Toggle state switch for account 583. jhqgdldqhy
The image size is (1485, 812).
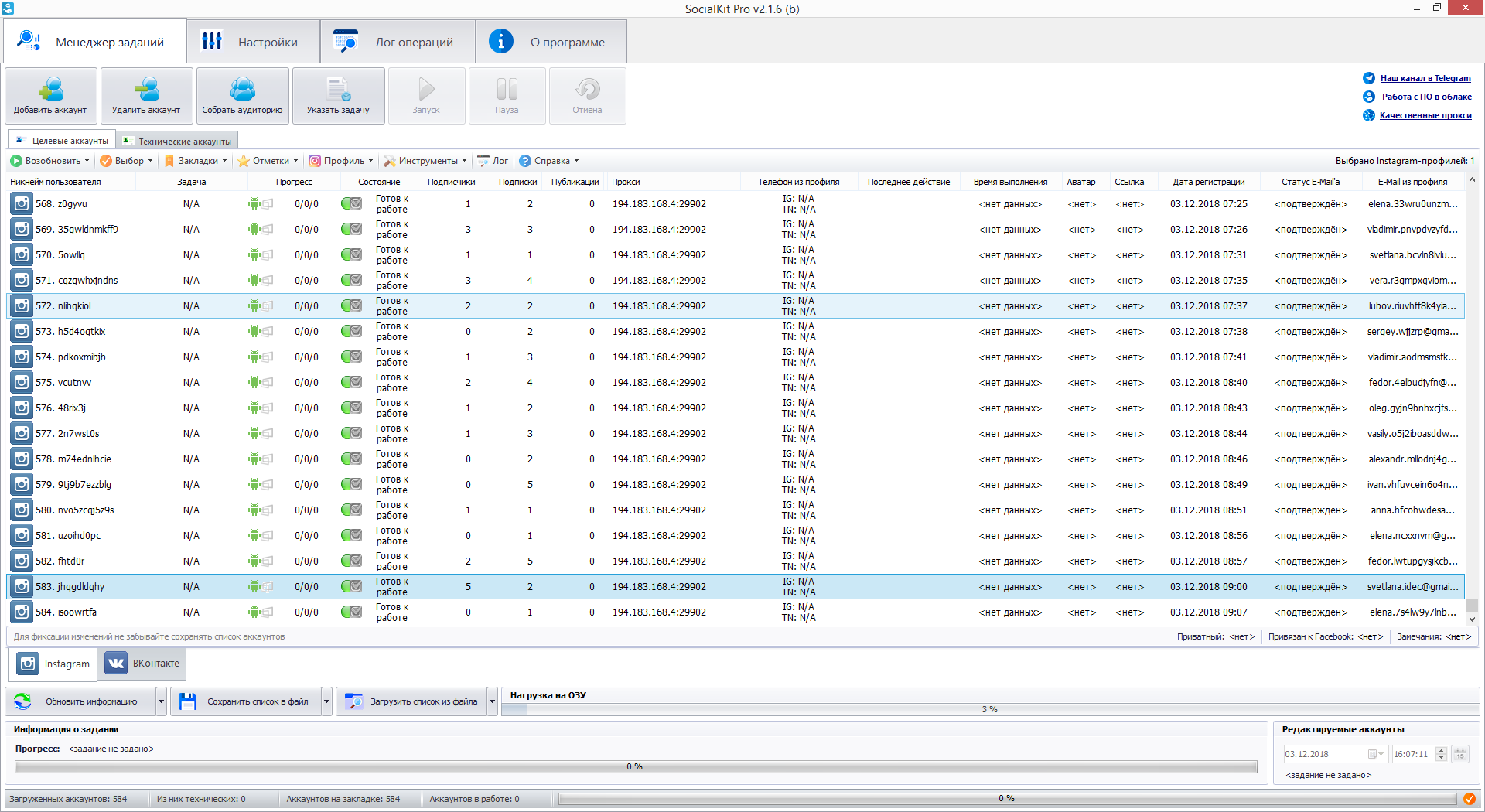pyautogui.click(x=352, y=587)
